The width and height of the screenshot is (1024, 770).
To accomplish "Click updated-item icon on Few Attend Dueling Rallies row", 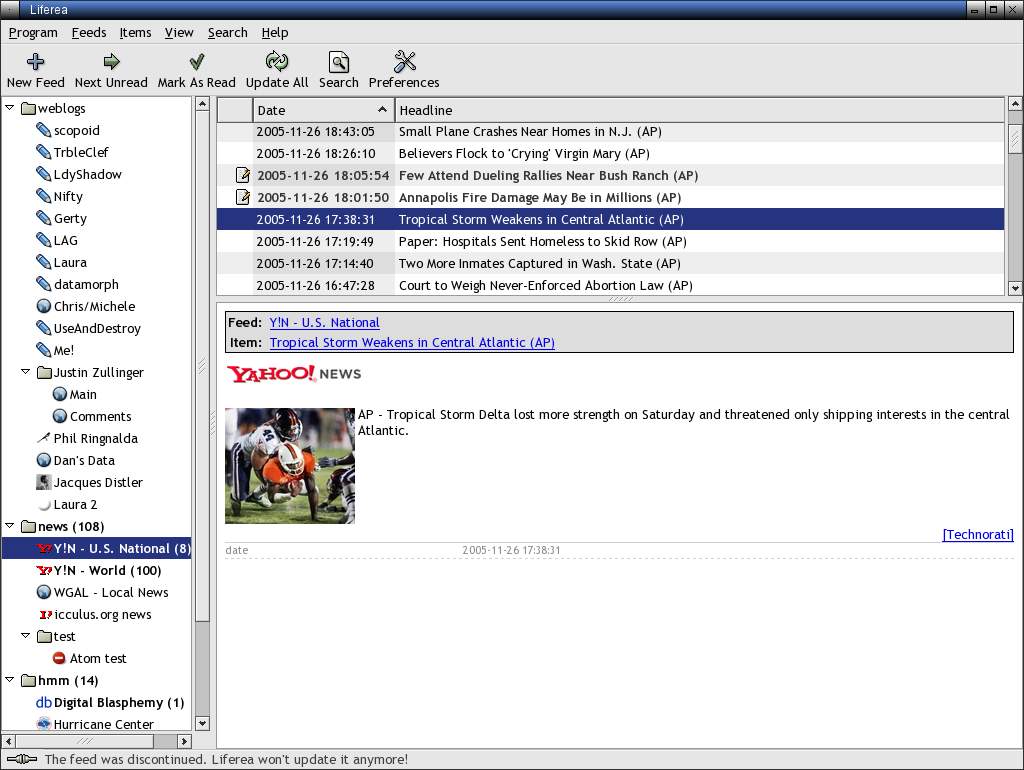I will [242, 175].
